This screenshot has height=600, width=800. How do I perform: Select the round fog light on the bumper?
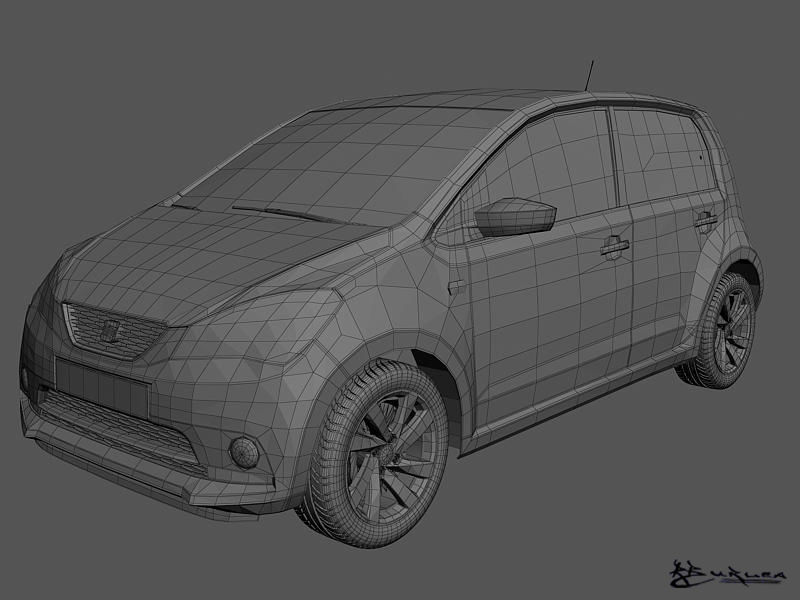[x=245, y=453]
